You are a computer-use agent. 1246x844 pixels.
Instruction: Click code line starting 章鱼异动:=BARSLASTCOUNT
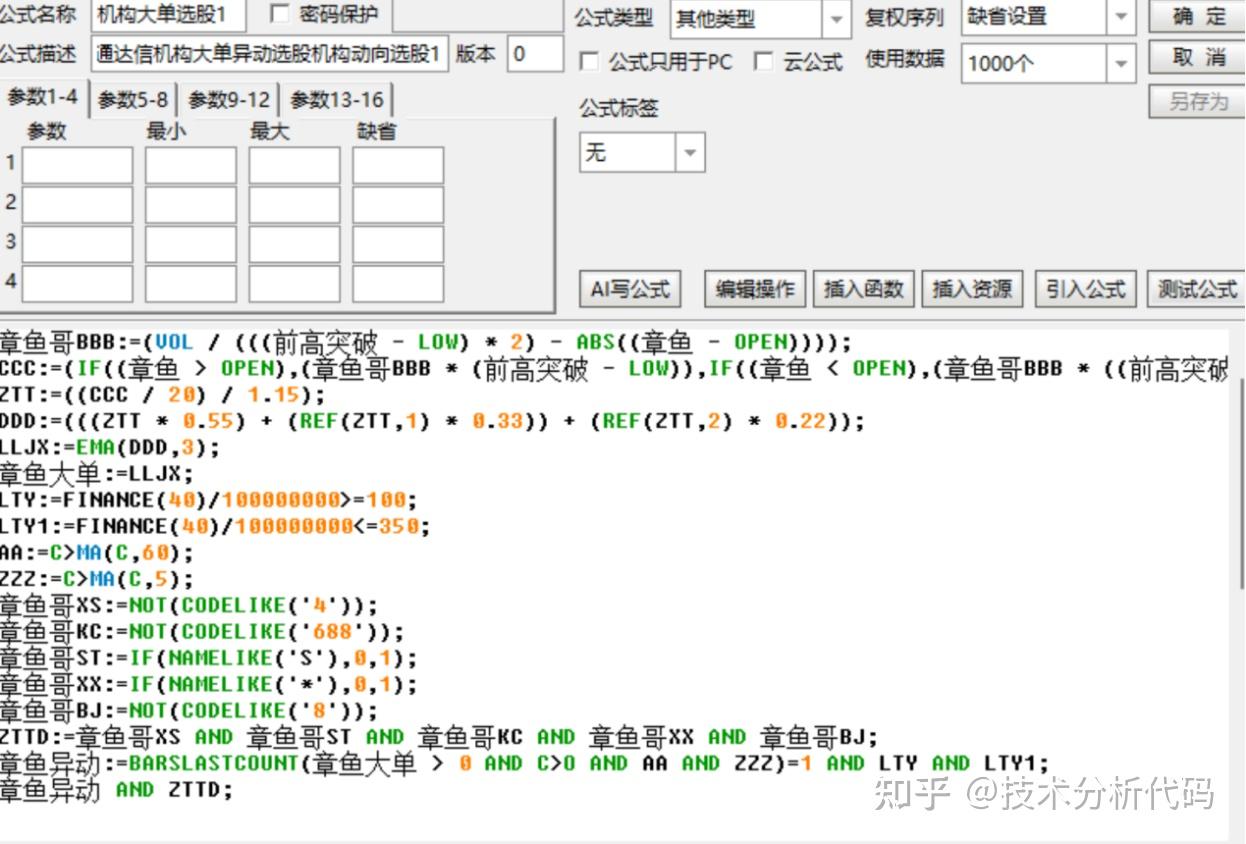[525, 764]
